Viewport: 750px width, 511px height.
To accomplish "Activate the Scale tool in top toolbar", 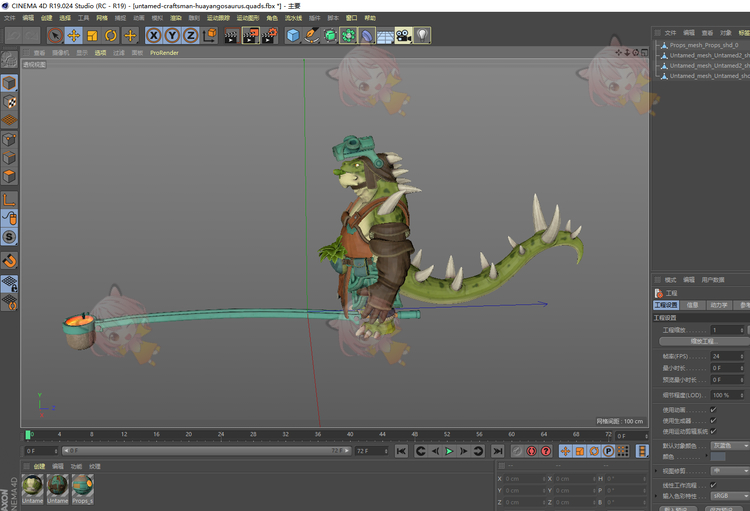I will coord(92,35).
